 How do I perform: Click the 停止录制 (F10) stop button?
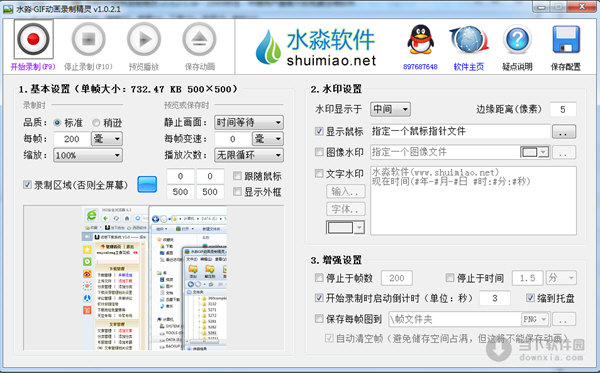pyautogui.click(x=88, y=39)
